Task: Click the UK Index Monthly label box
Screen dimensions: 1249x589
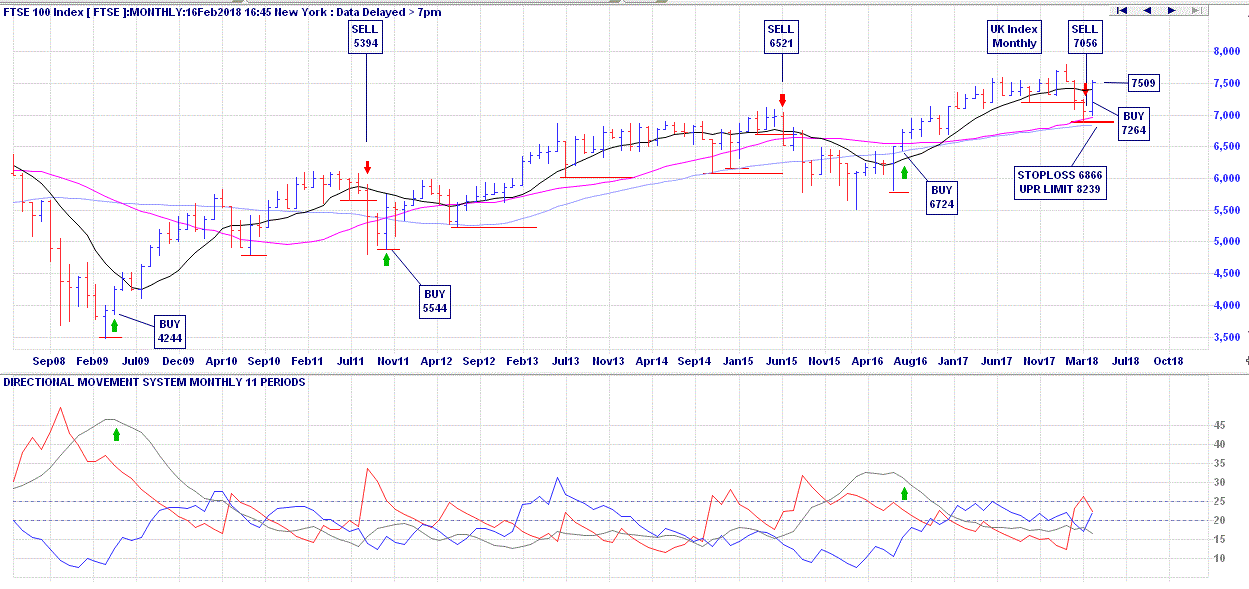Action: coord(1015,37)
